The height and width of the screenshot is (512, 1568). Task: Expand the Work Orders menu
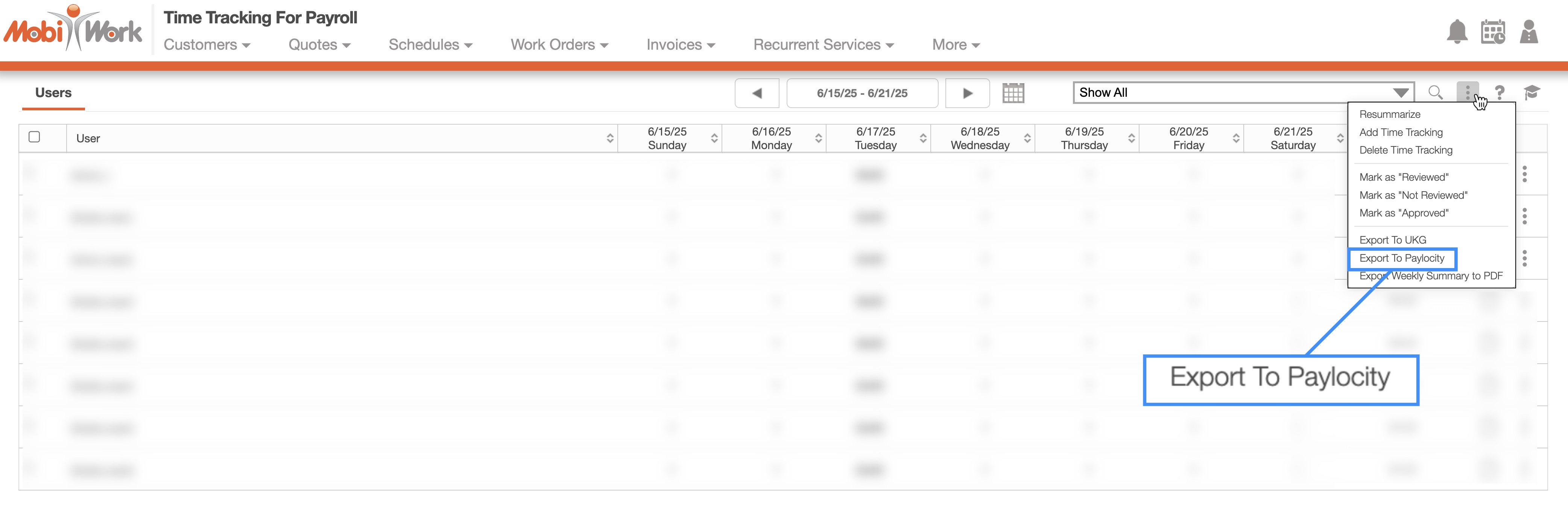(x=559, y=45)
